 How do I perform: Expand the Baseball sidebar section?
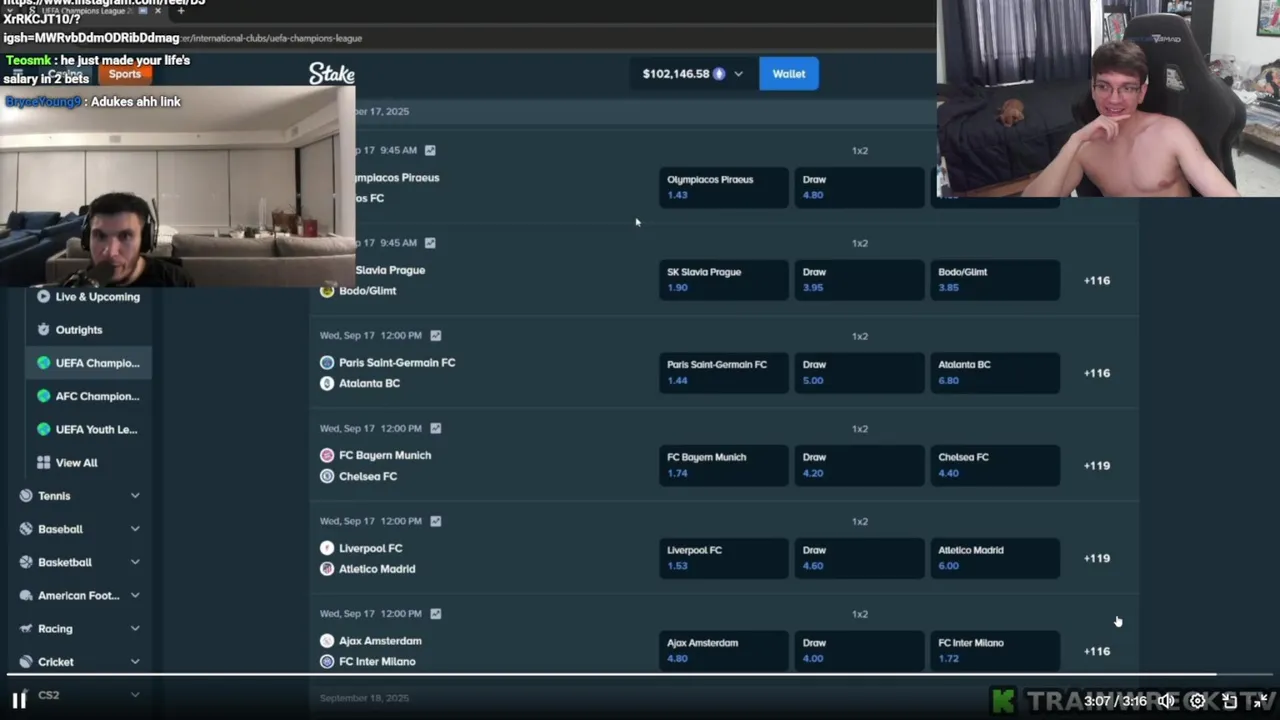coord(135,529)
